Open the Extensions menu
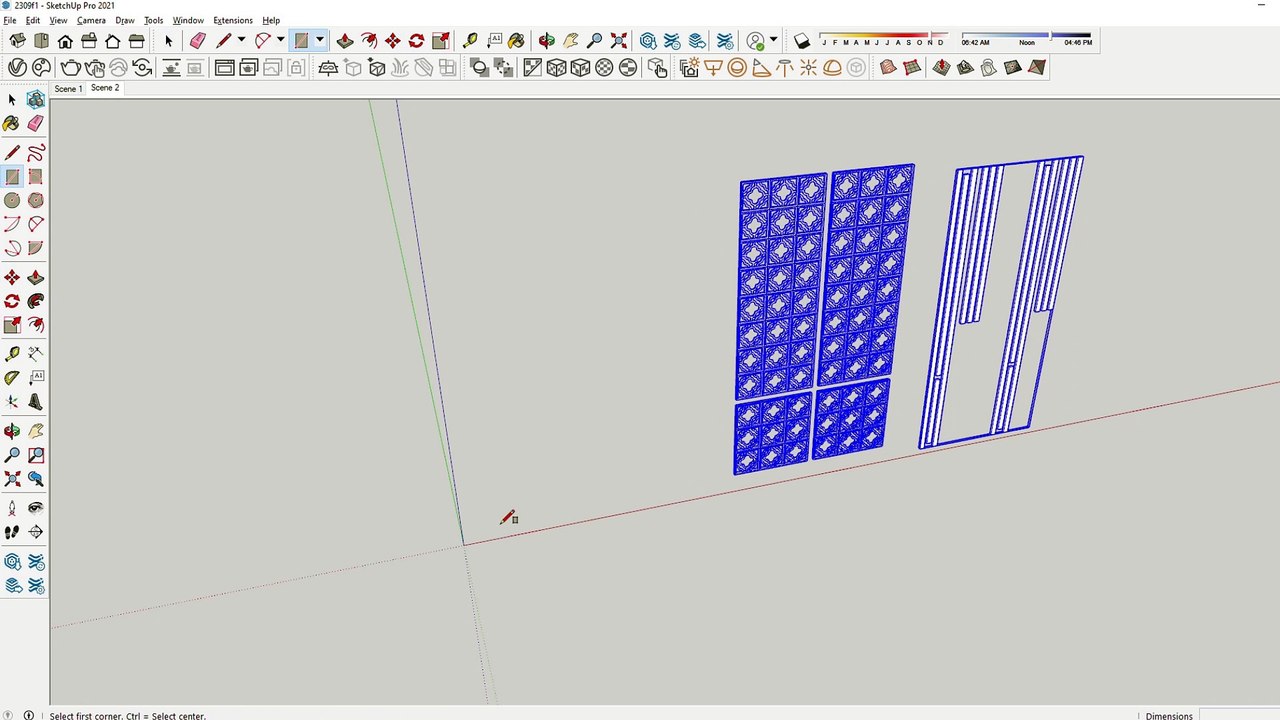Viewport: 1280px width, 720px height. tap(232, 20)
